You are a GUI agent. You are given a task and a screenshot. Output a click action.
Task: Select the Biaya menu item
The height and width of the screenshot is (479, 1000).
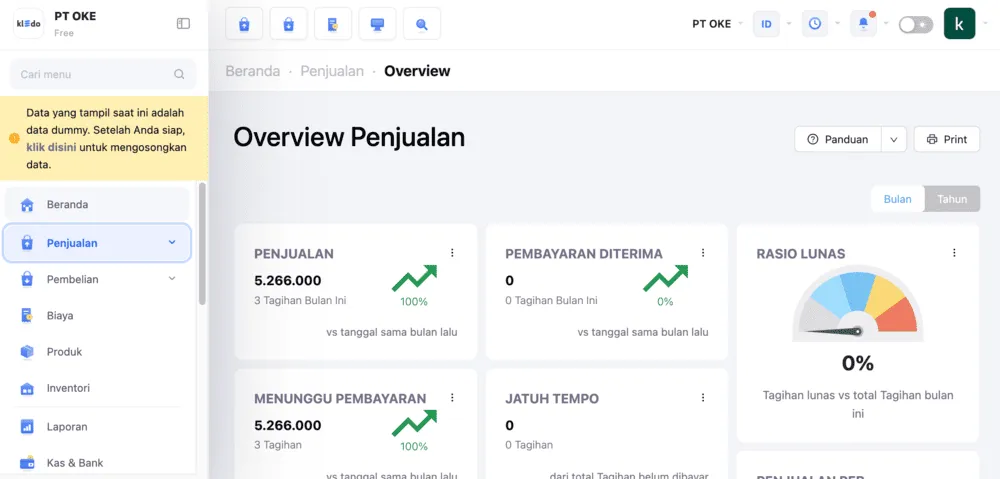(97, 316)
